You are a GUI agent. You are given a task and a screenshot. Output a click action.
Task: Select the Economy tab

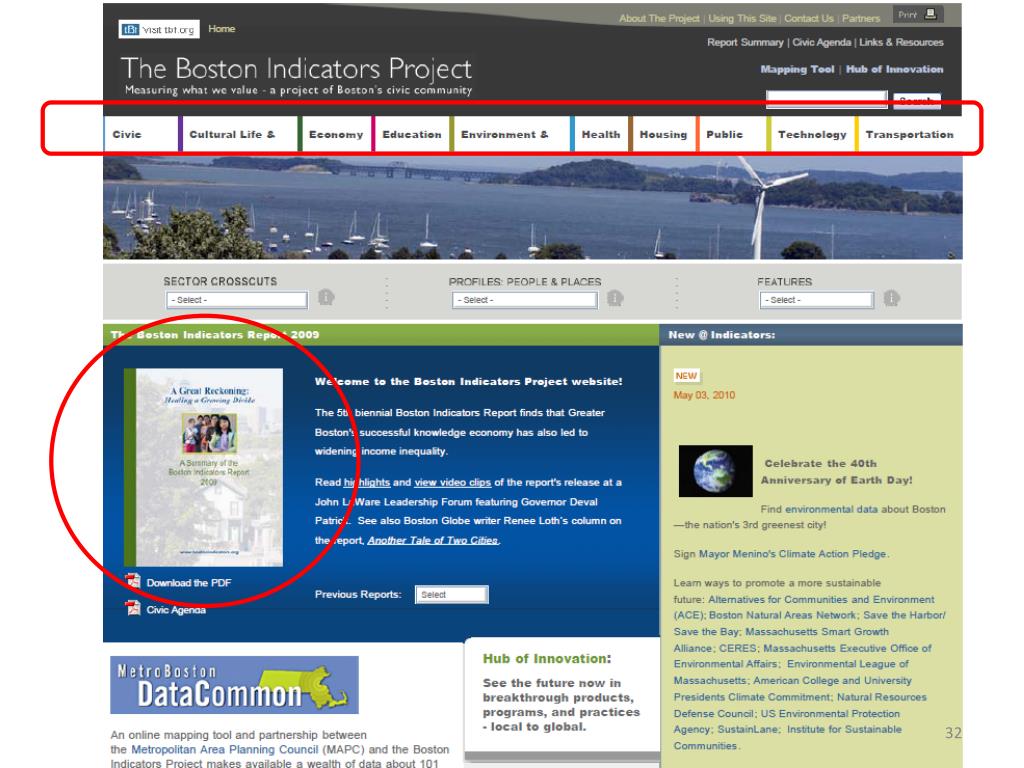click(x=336, y=134)
